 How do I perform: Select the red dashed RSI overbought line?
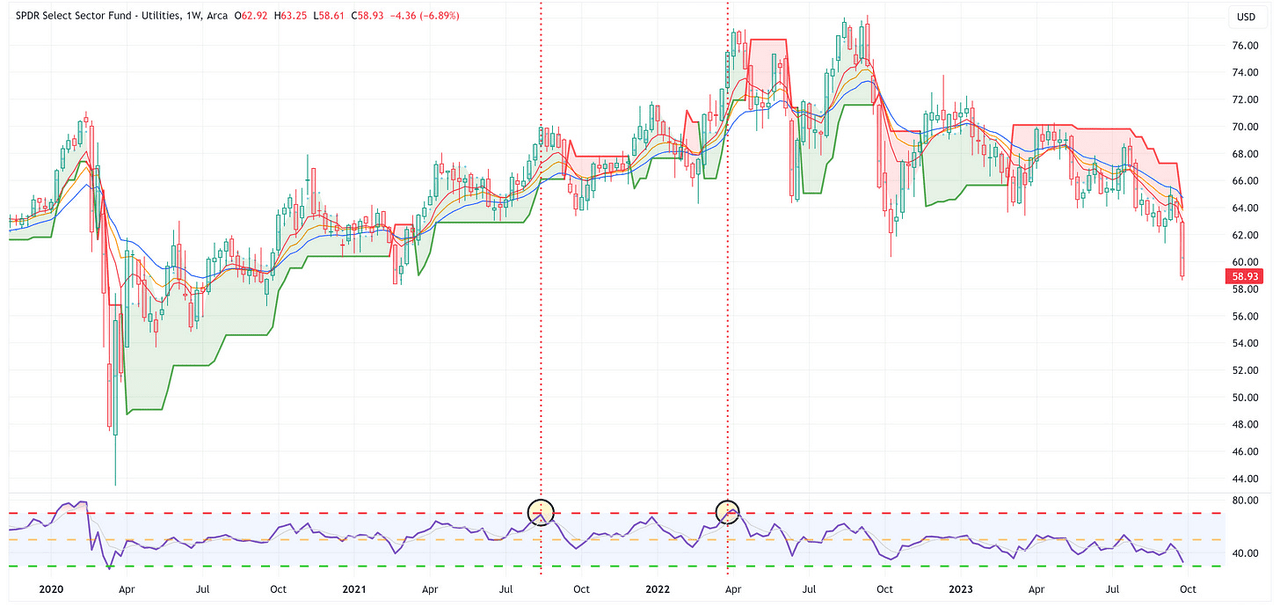pos(300,514)
